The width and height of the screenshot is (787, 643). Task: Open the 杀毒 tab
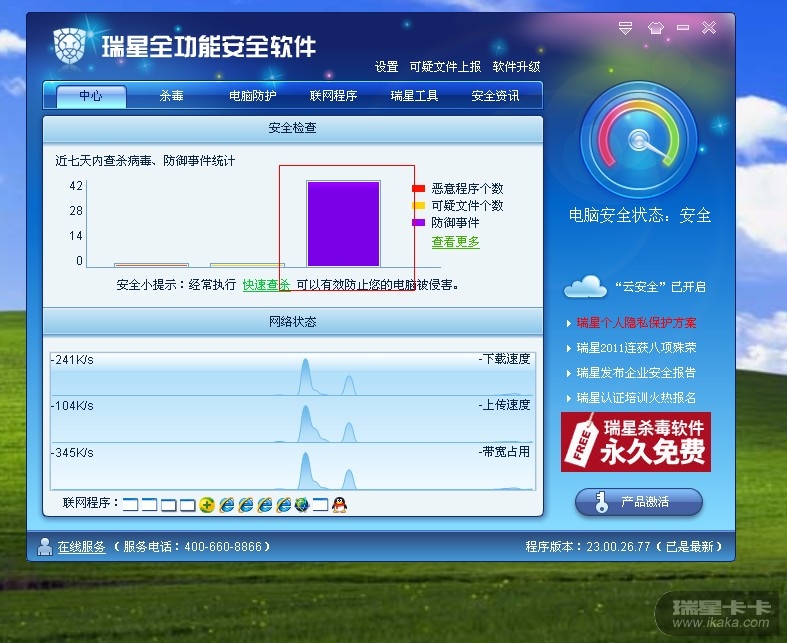(171, 95)
